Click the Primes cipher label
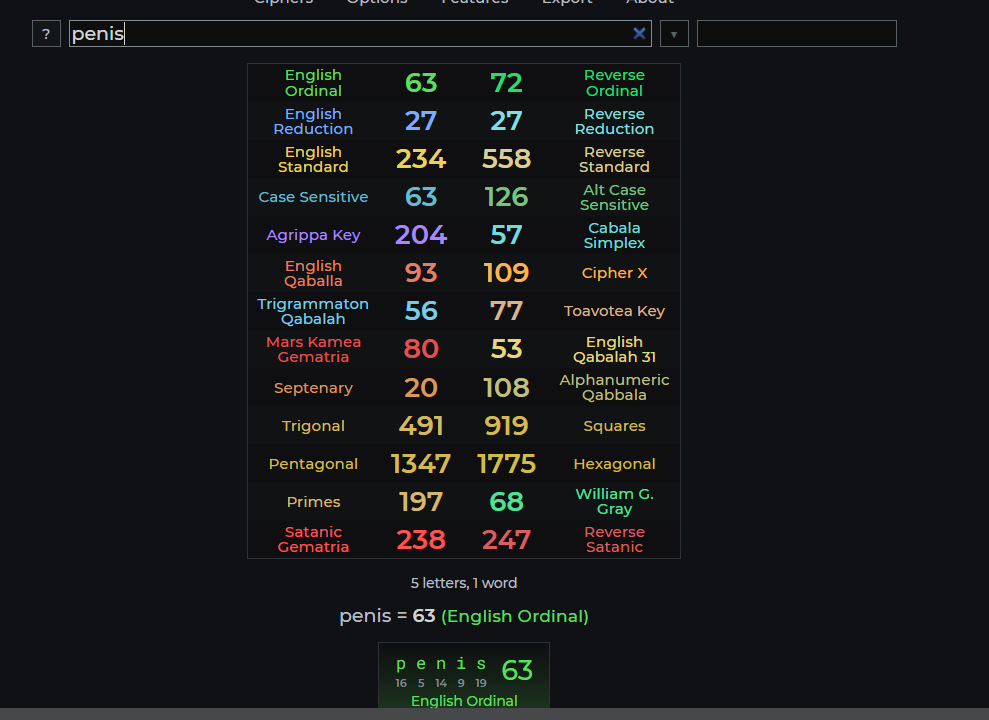 point(313,502)
